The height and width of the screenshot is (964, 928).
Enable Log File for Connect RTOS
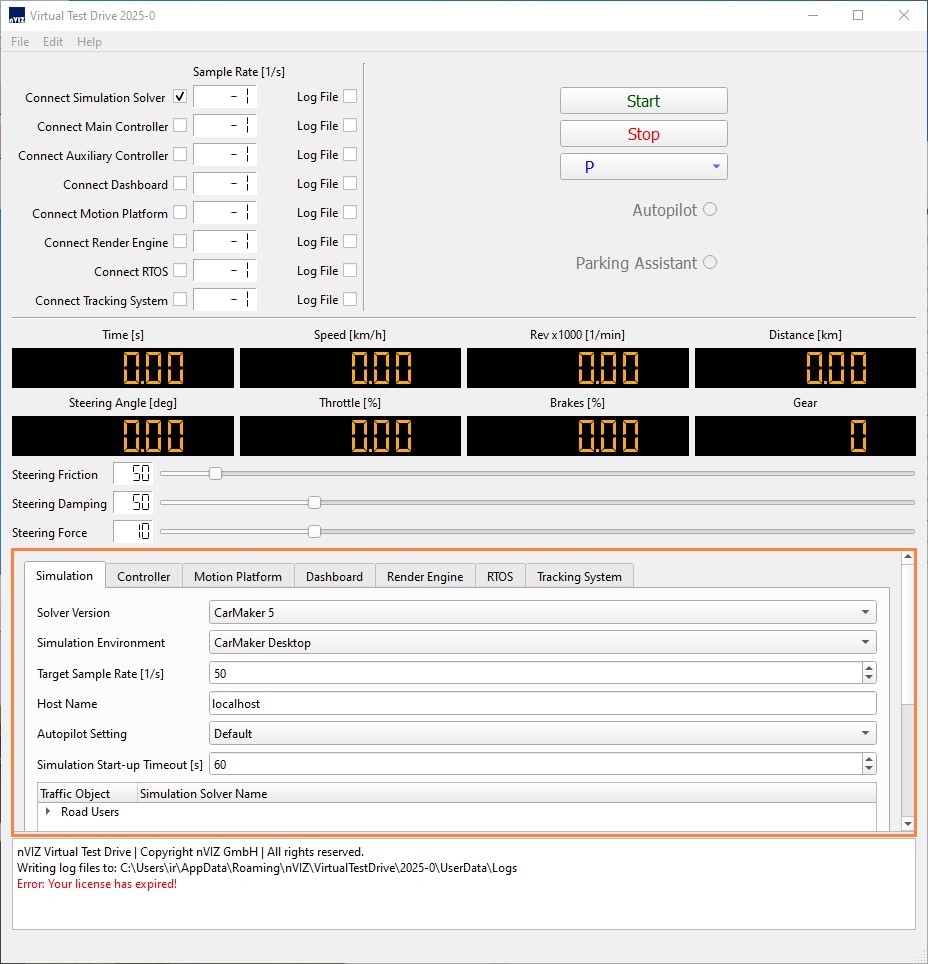pyautogui.click(x=348, y=271)
